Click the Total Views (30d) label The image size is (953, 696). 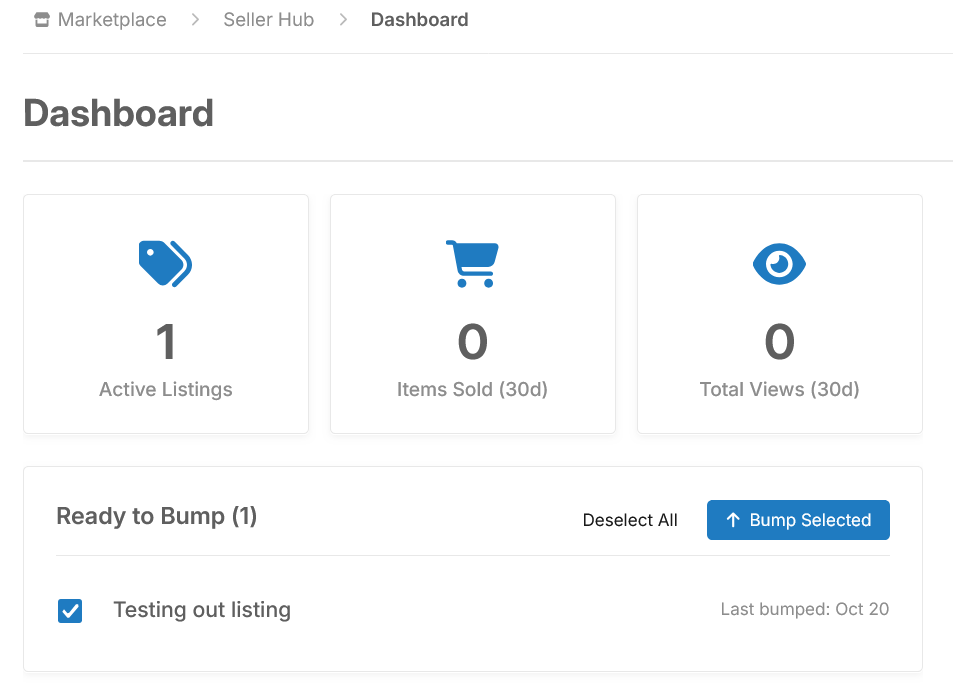779,390
